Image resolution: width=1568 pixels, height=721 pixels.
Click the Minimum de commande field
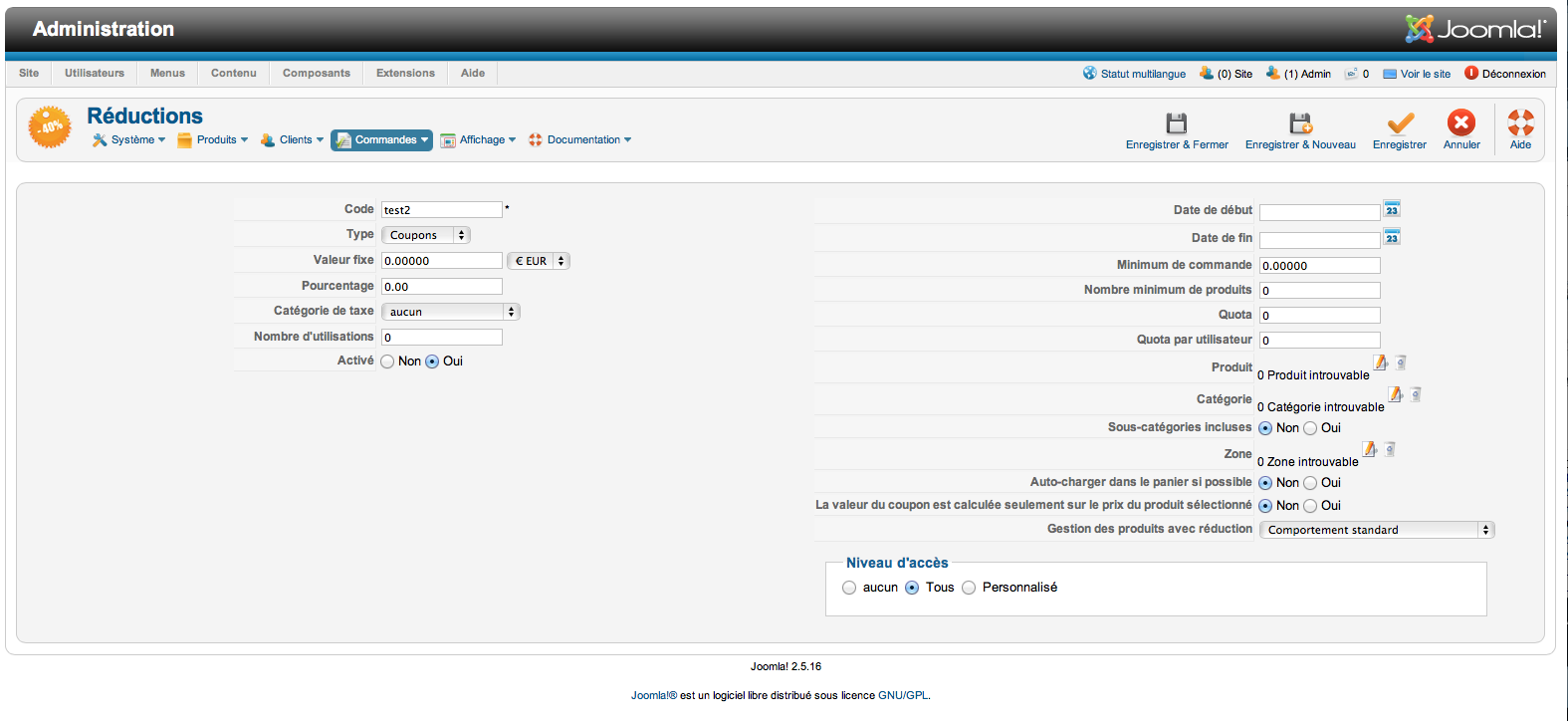coord(1320,266)
